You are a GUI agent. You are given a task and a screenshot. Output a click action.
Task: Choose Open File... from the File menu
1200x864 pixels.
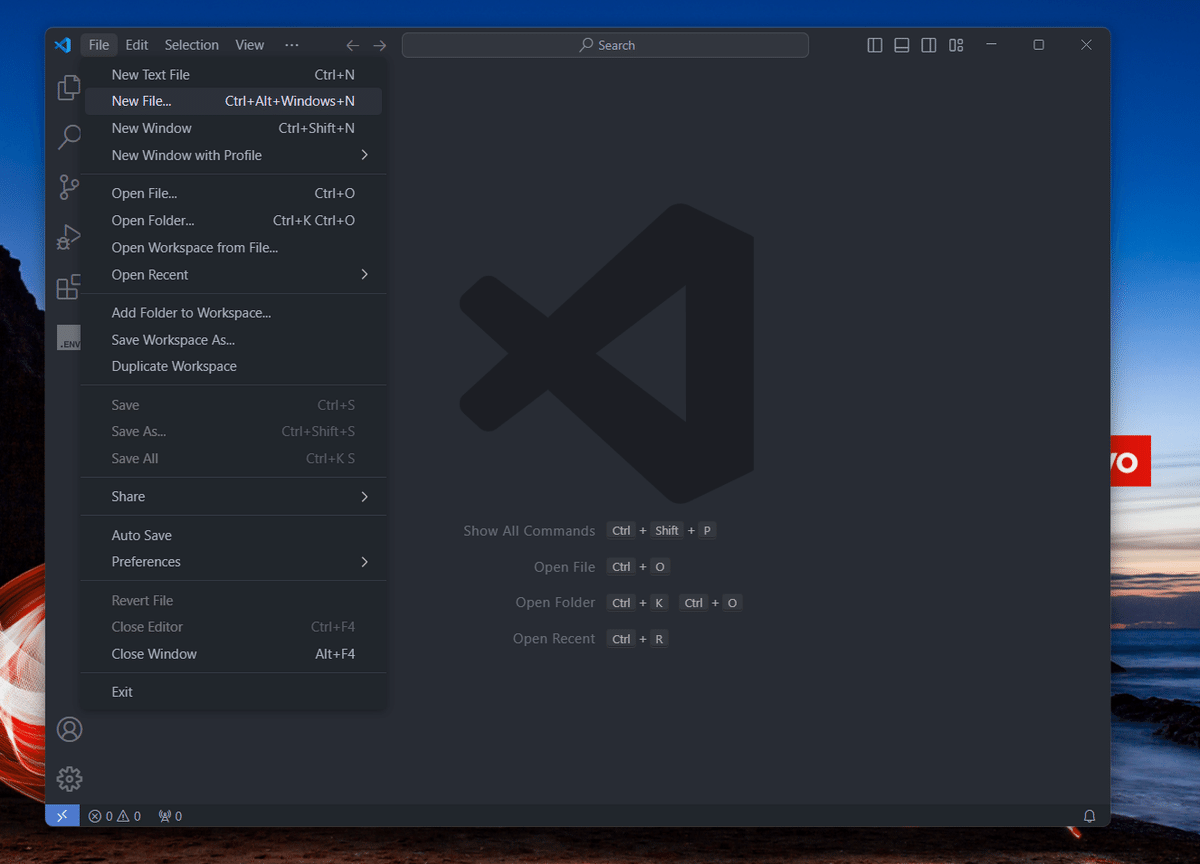233,193
